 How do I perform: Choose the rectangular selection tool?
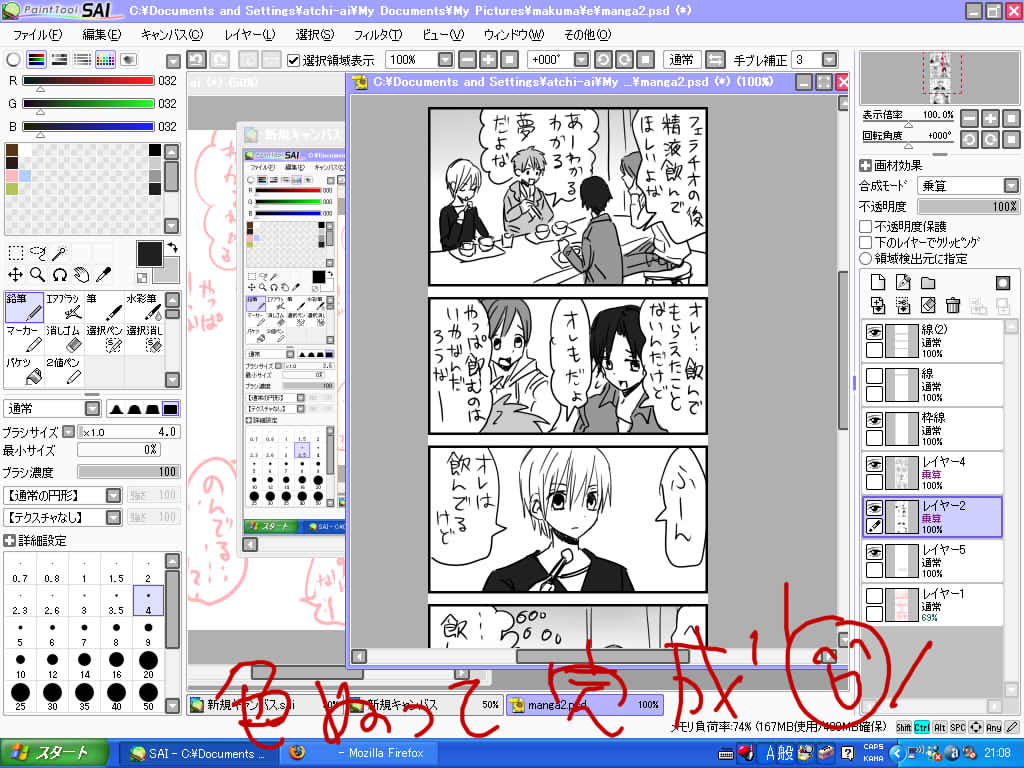[16, 253]
